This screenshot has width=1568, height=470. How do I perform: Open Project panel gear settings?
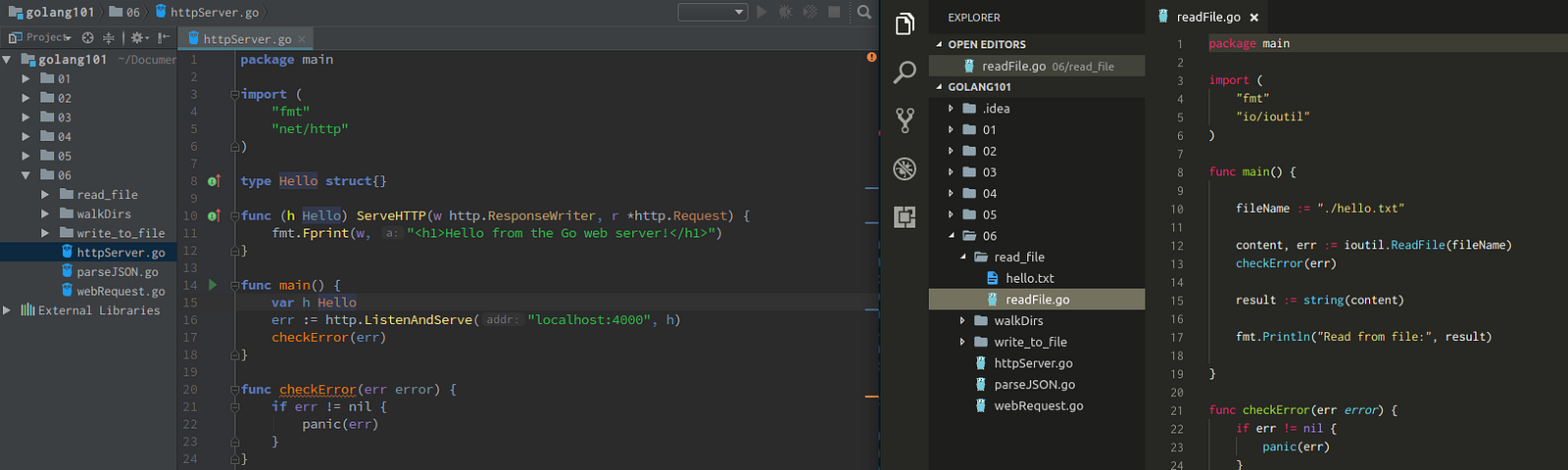tap(138, 37)
